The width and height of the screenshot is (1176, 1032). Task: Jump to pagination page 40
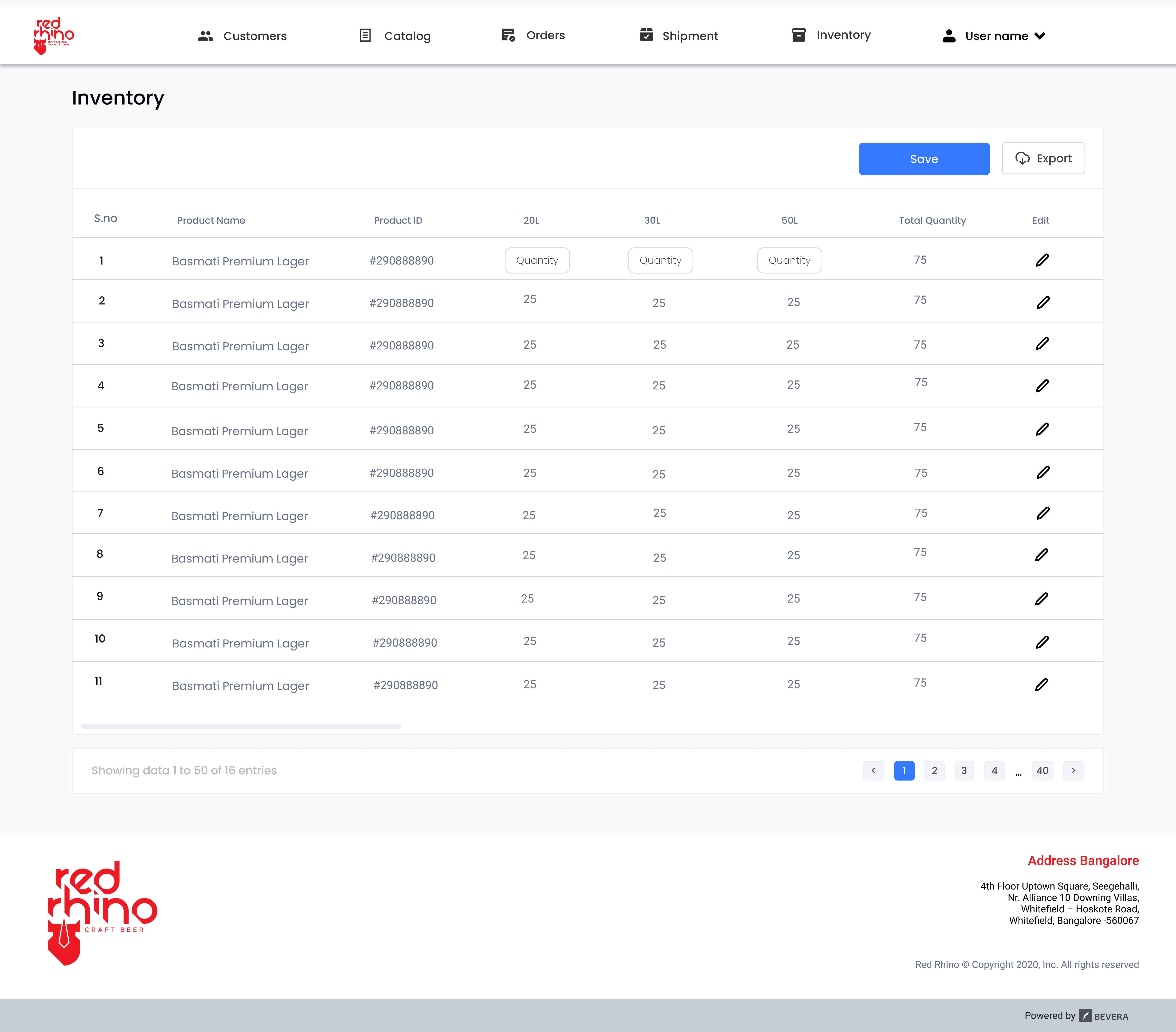click(x=1042, y=770)
